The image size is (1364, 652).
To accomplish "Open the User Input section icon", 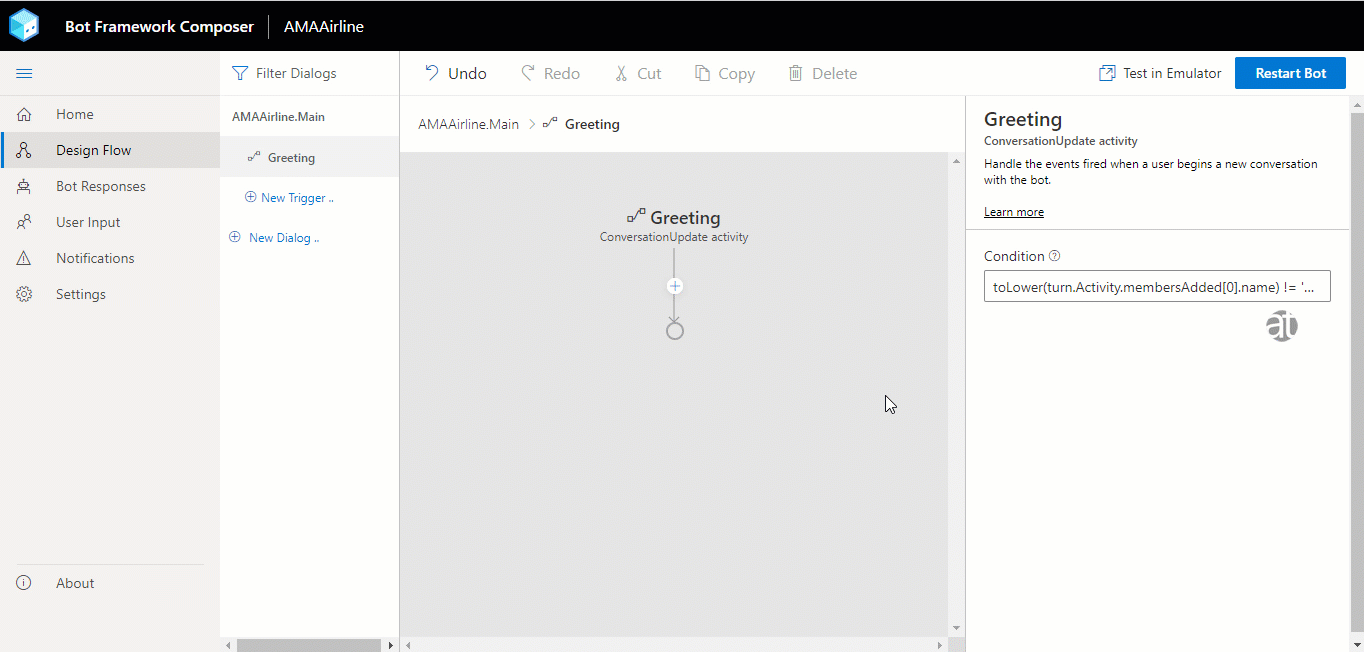I will click(24, 222).
